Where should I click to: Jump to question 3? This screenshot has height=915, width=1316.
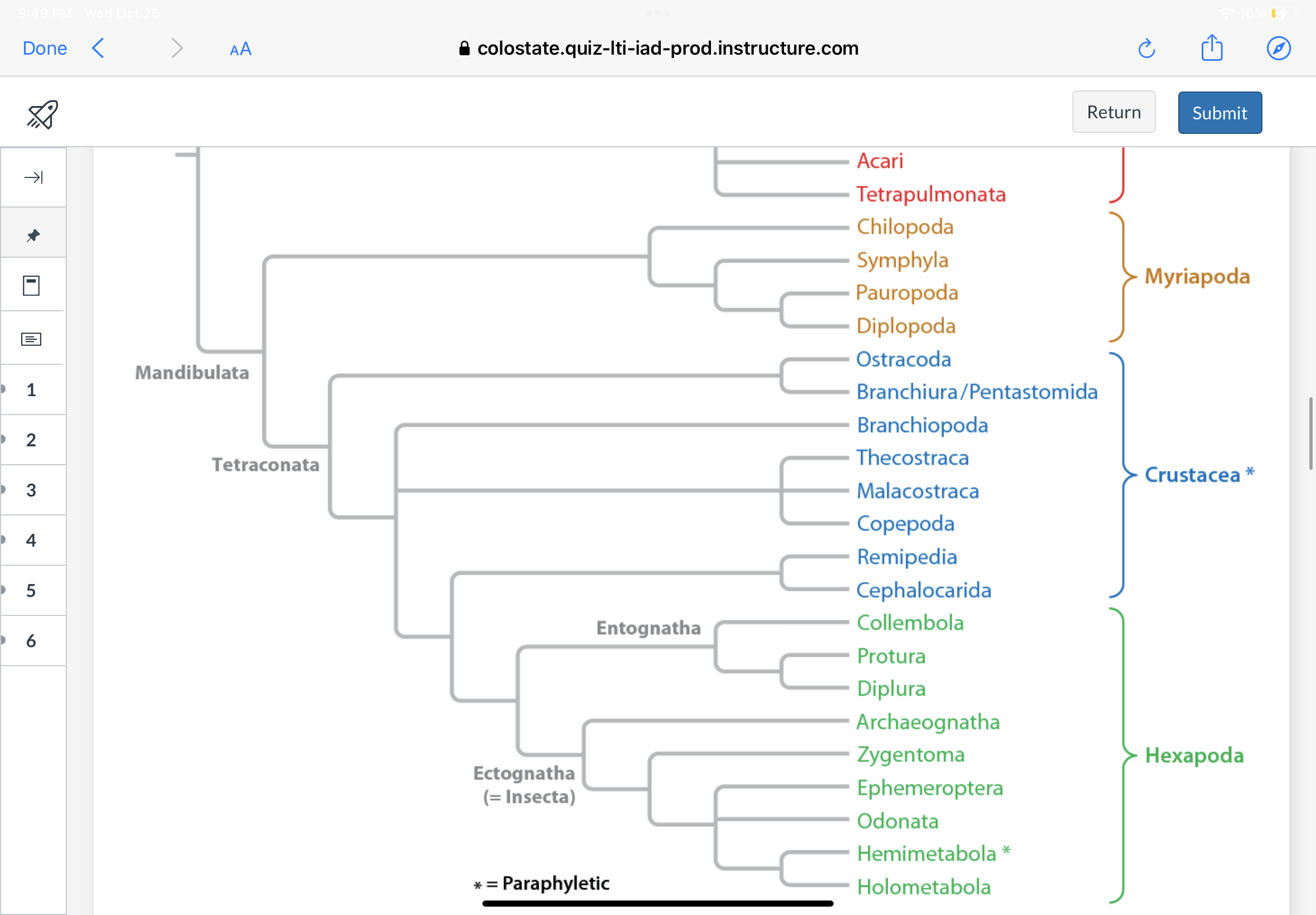click(32, 490)
